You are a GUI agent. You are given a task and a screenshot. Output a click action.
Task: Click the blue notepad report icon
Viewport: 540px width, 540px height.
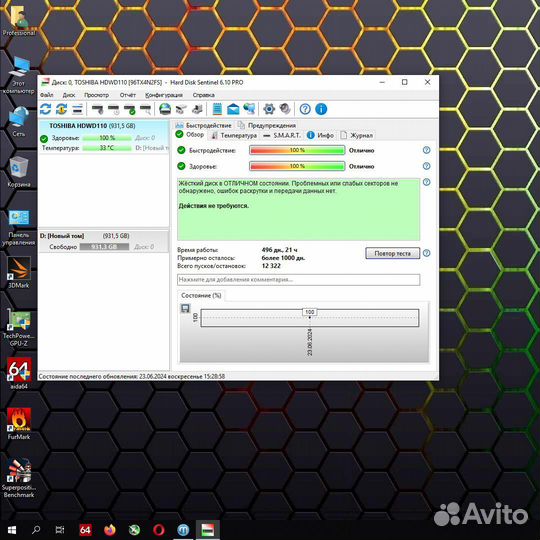217,109
